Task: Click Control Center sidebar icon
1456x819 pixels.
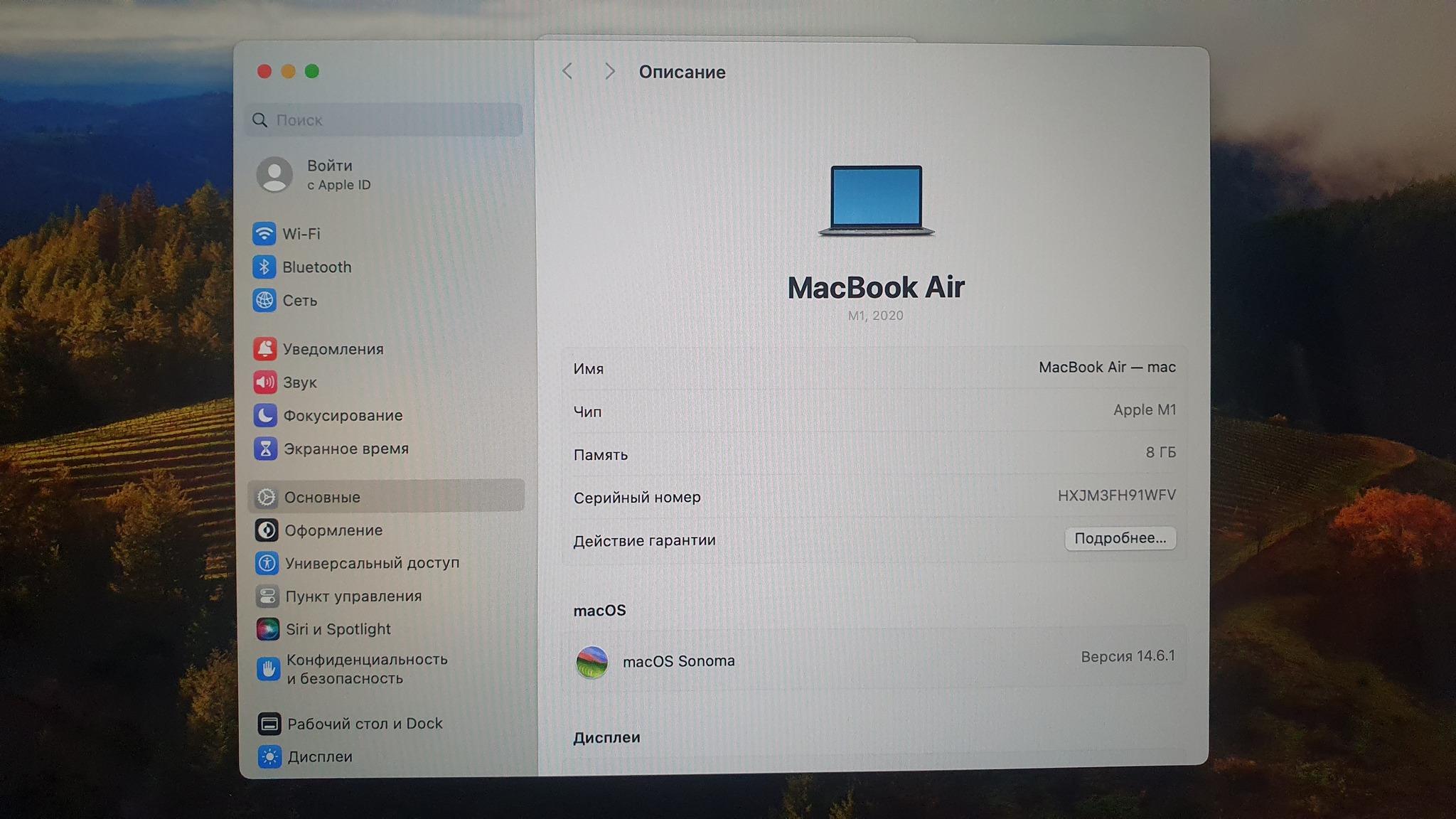Action: click(x=267, y=596)
